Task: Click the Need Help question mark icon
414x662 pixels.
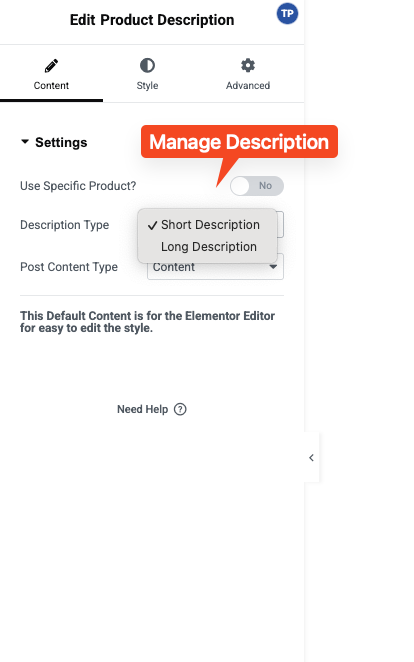Action: pos(180,409)
